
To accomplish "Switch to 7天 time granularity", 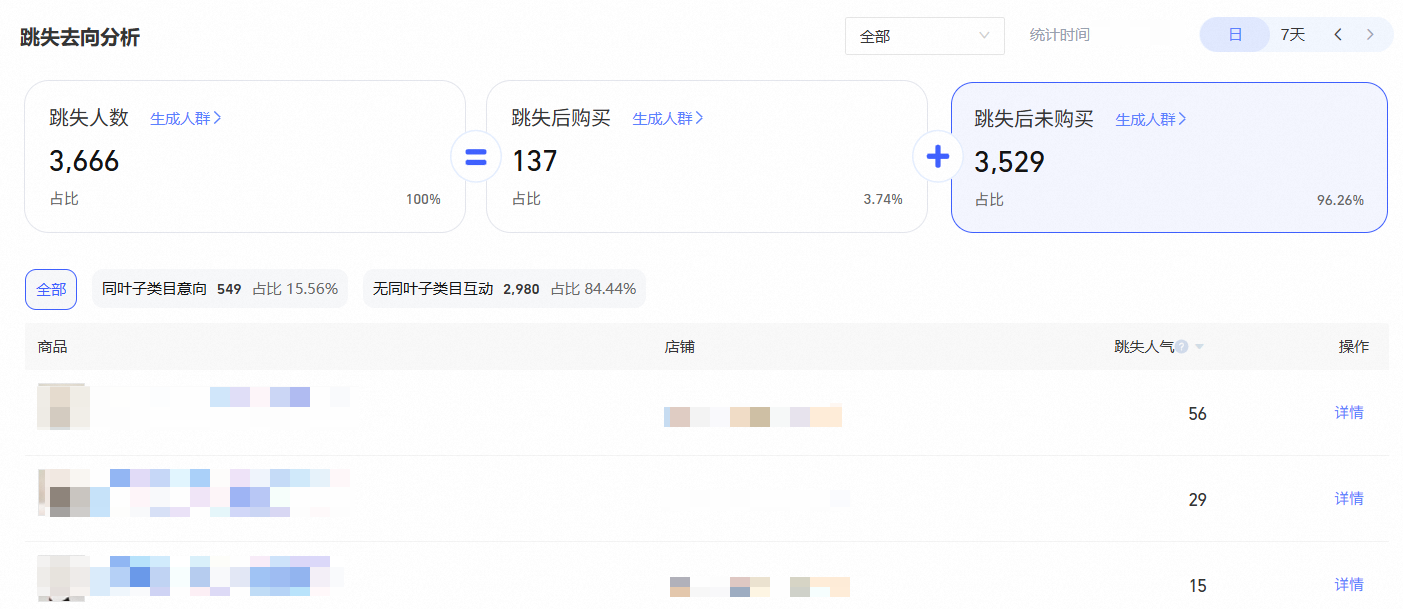I will (x=1293, y=35).
